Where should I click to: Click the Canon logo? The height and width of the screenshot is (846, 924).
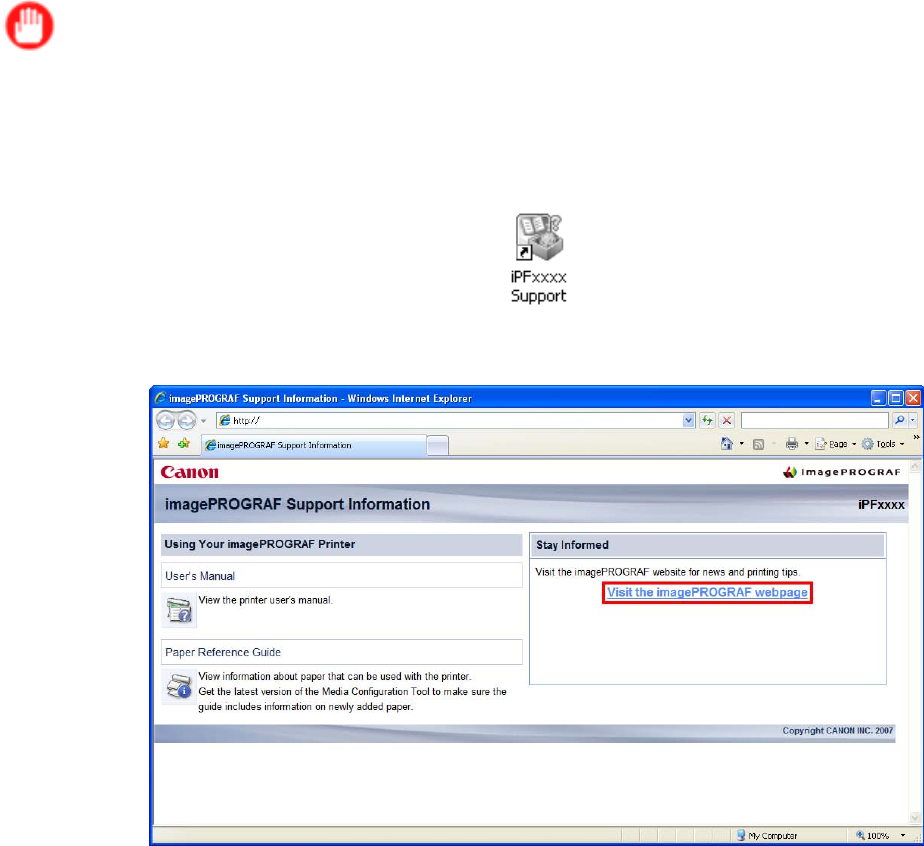189,472
